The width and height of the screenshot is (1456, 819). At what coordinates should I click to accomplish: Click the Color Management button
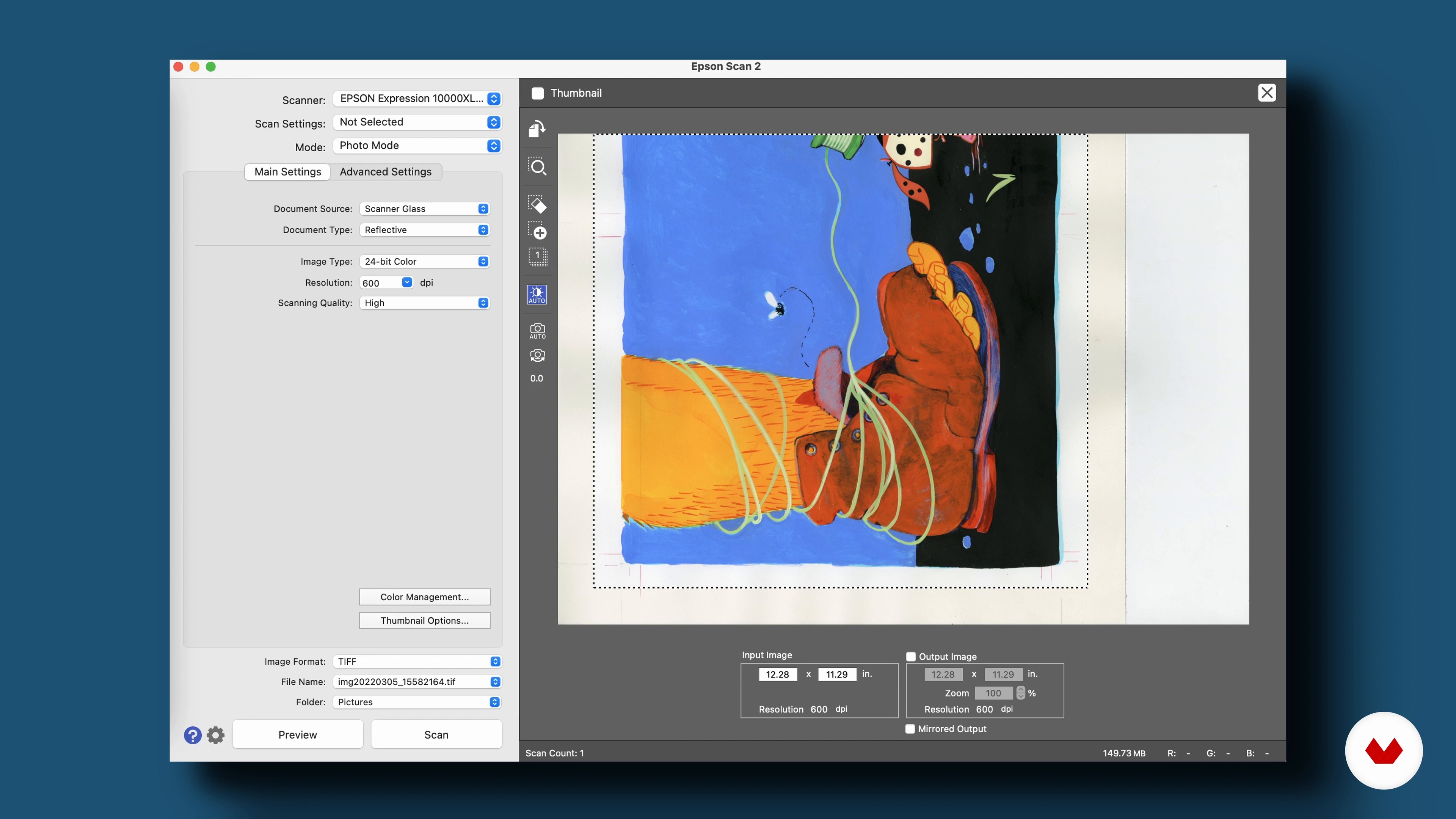(425, 597)
